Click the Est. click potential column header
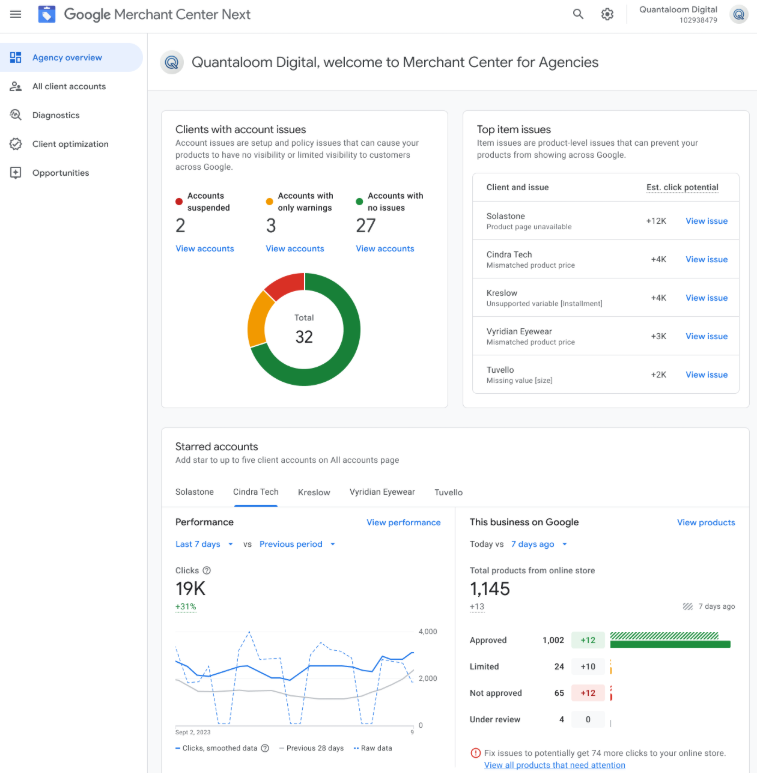Viewport: 757px width, 773px height. 682,187
